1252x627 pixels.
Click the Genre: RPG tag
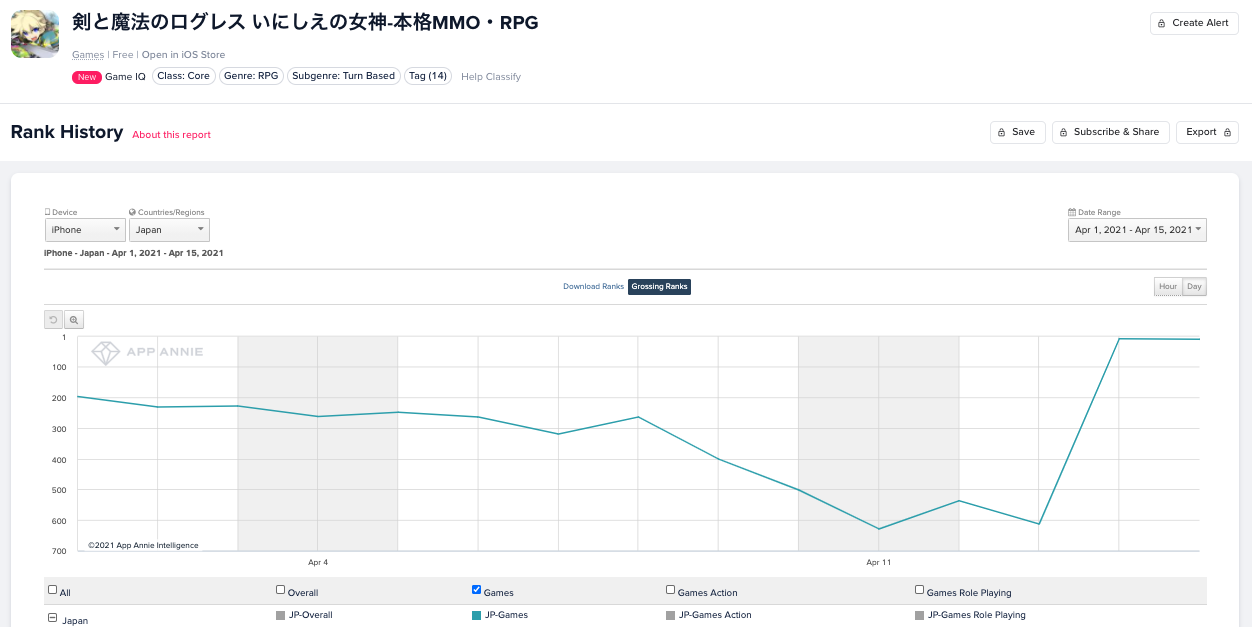coord(251,76)
